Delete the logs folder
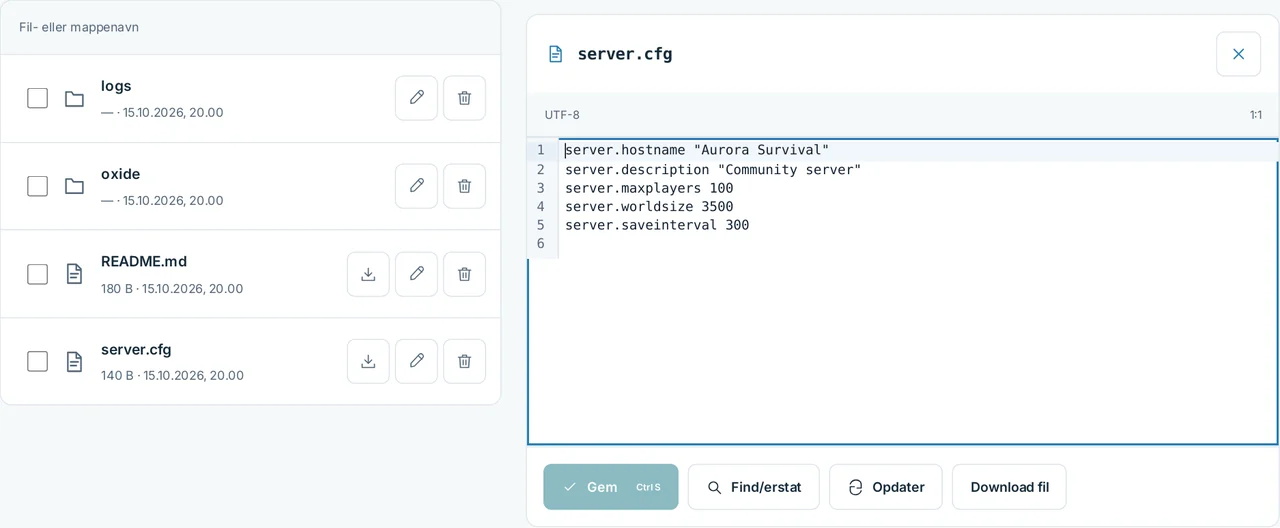 [x=464, y=98]
